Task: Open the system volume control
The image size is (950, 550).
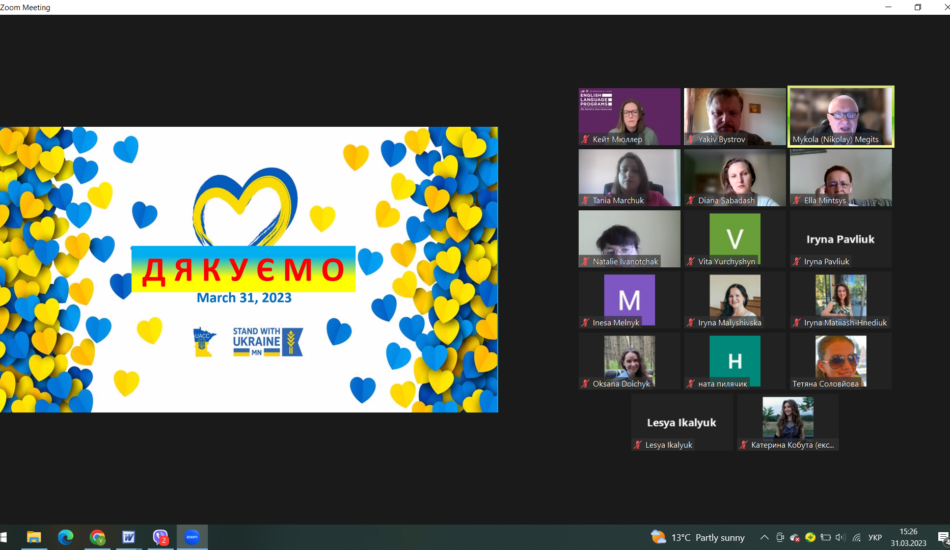Action: pos(840,537)
